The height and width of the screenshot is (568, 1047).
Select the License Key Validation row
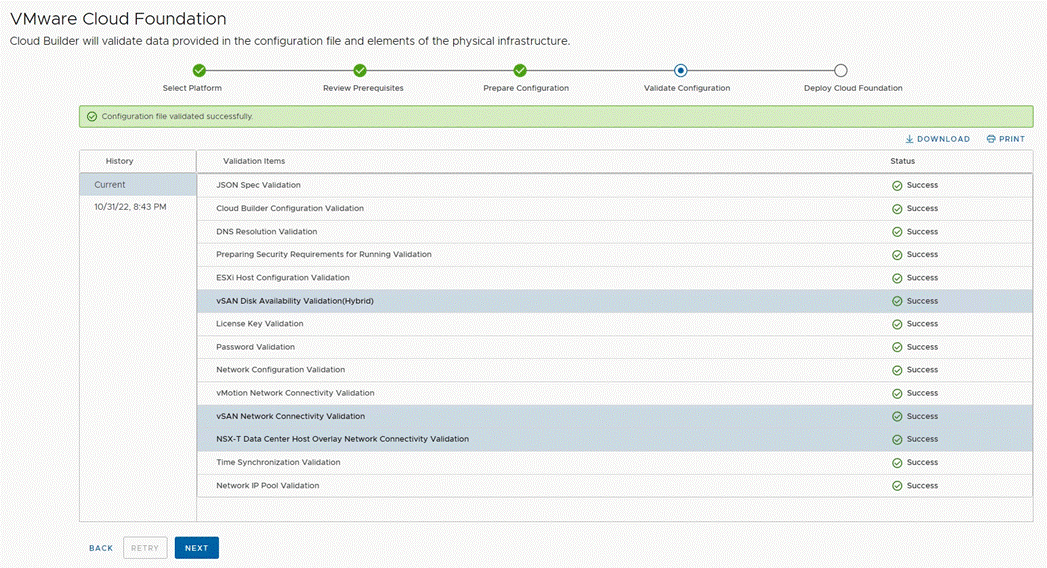click(615, 324)
